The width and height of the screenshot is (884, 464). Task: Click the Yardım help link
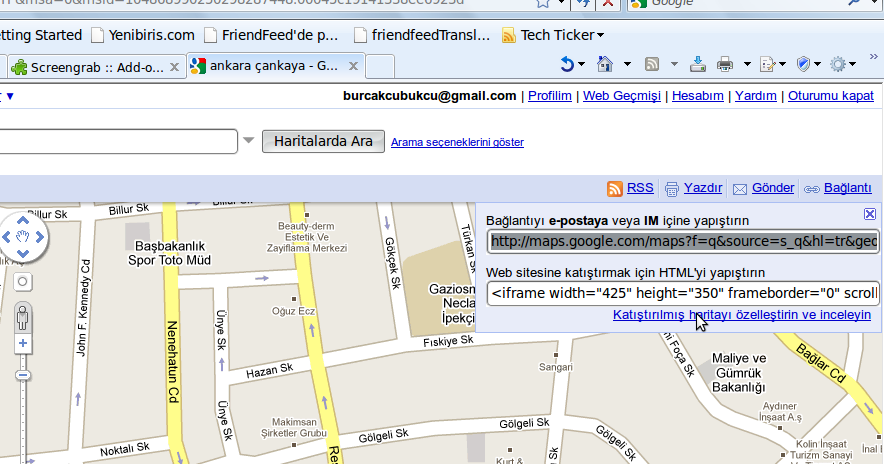click(x=755, y=96)
